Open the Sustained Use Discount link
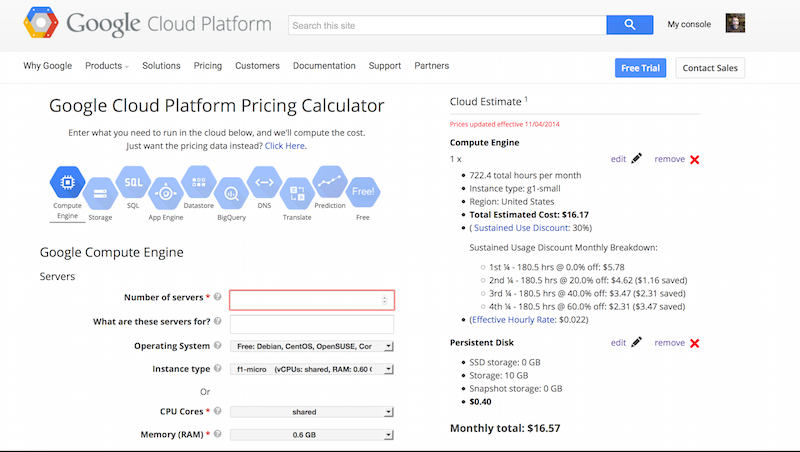Screen dimensions: 800x452 pyautogui.click(x=521, y=228)
